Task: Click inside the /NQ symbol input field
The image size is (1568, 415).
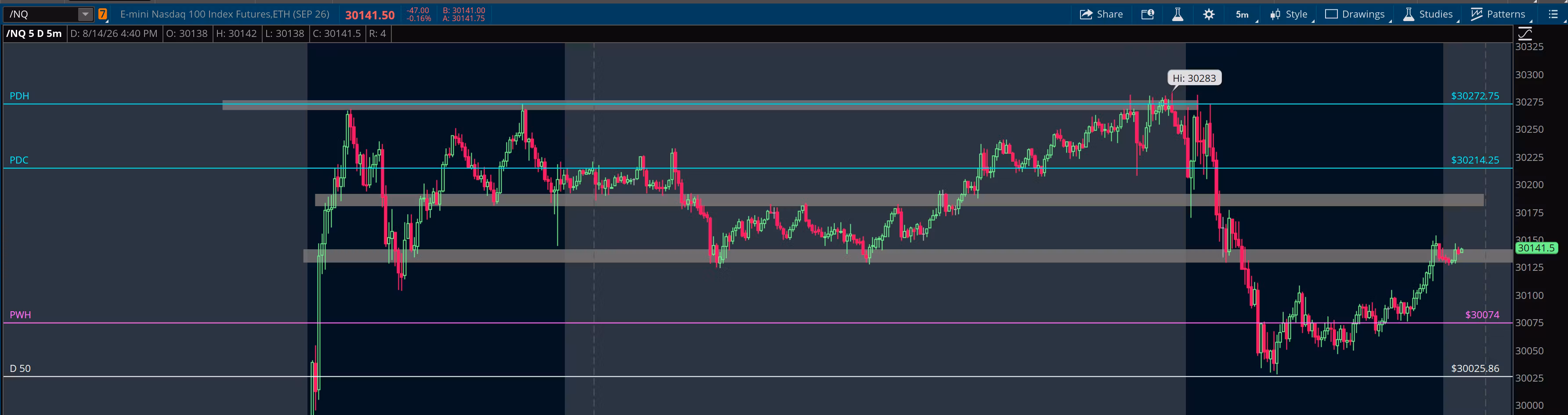Action: 41,14
